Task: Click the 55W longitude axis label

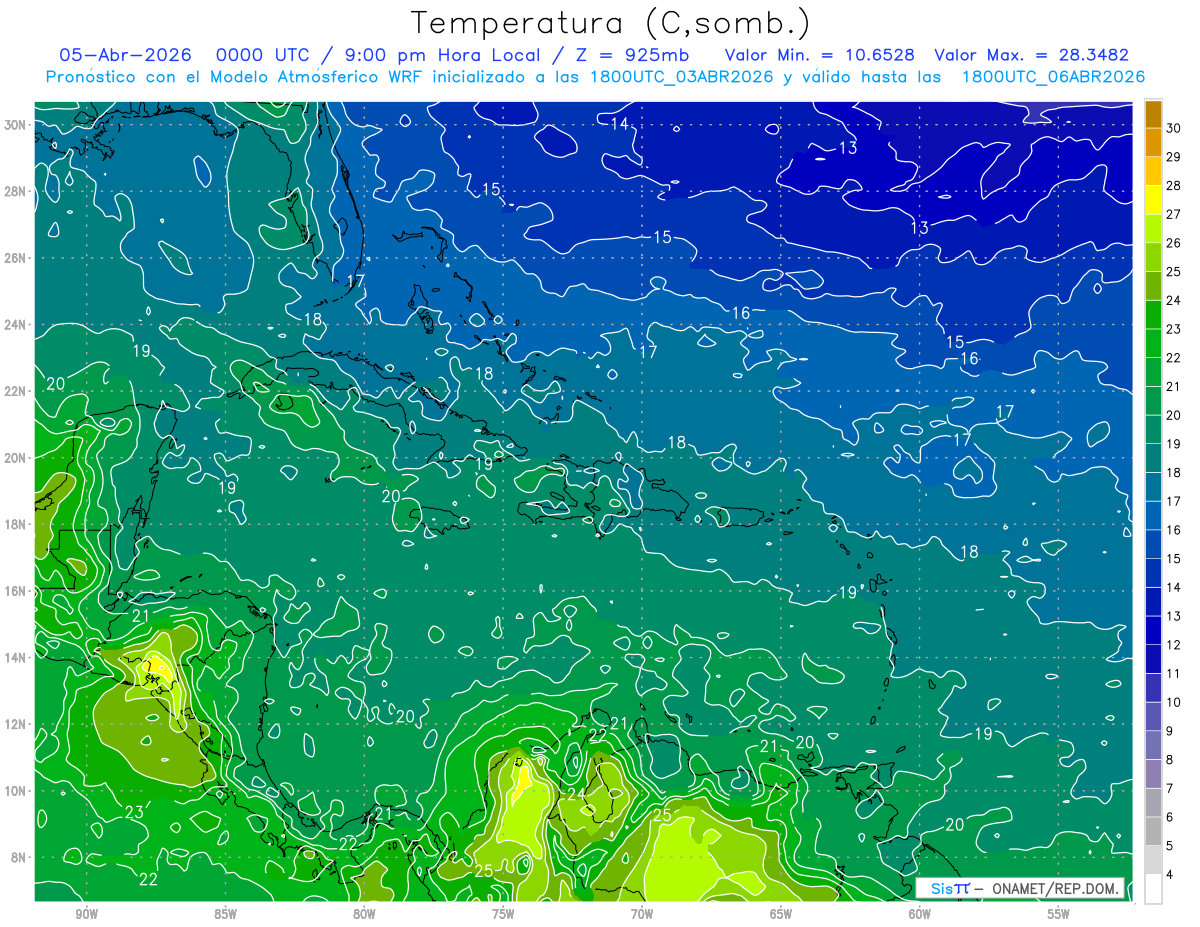Action: click(1059, 914)
